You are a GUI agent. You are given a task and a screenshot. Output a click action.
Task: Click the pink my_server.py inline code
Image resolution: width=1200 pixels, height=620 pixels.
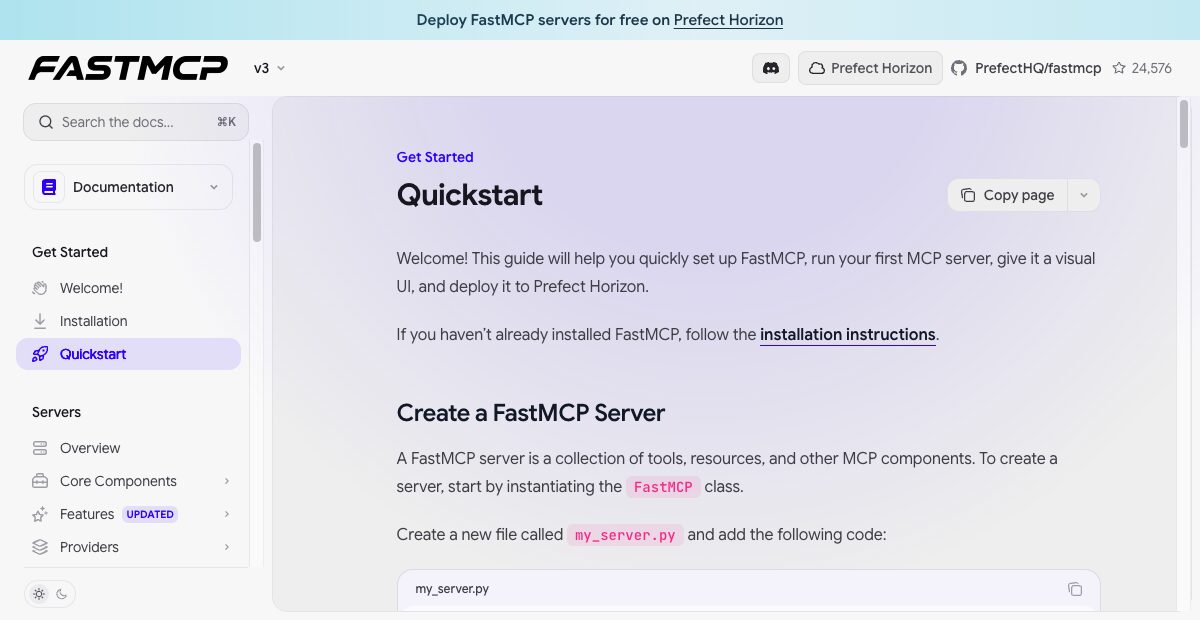click(x=625, y=535)
